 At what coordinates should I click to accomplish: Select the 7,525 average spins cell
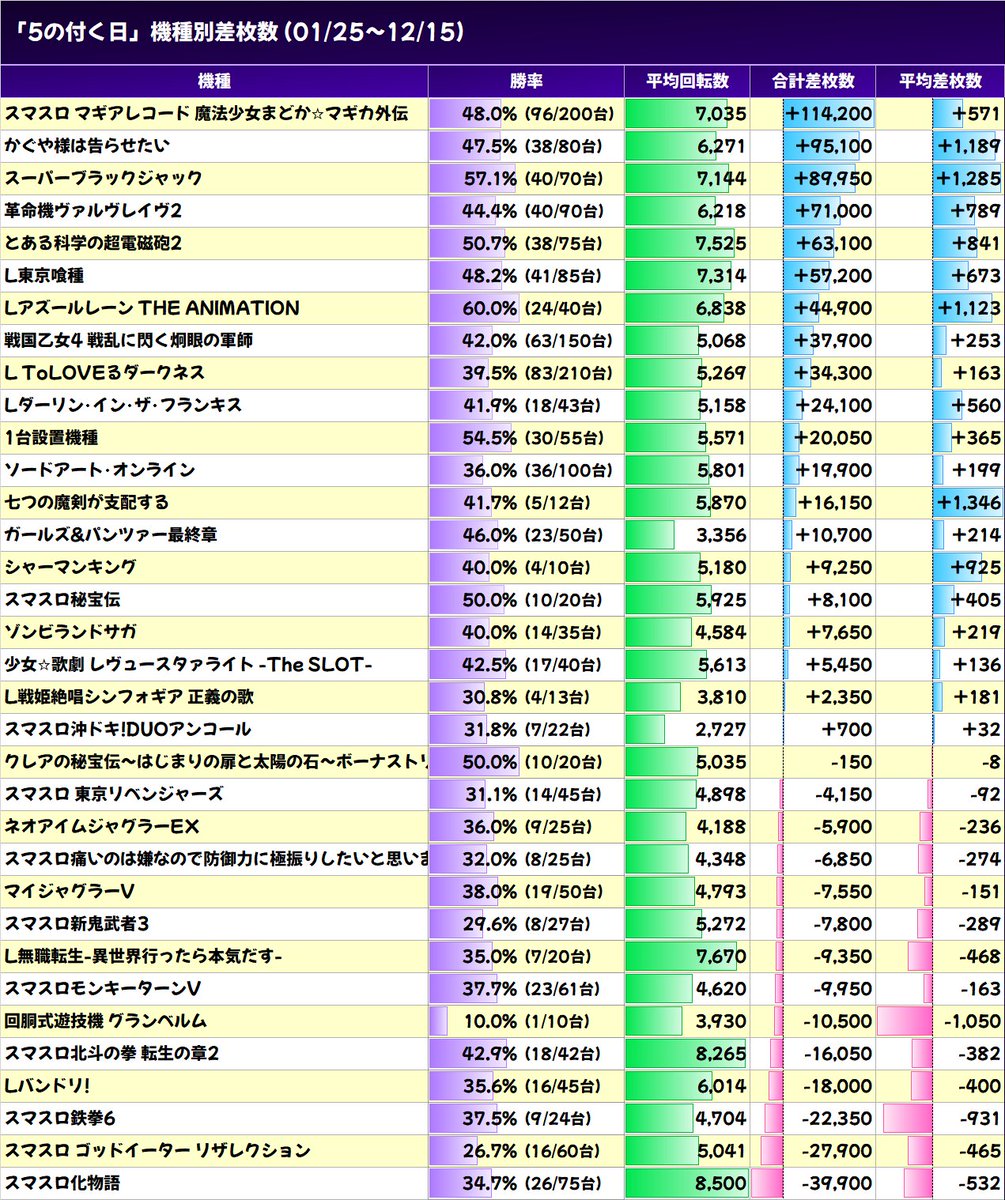tap(688, 243)
